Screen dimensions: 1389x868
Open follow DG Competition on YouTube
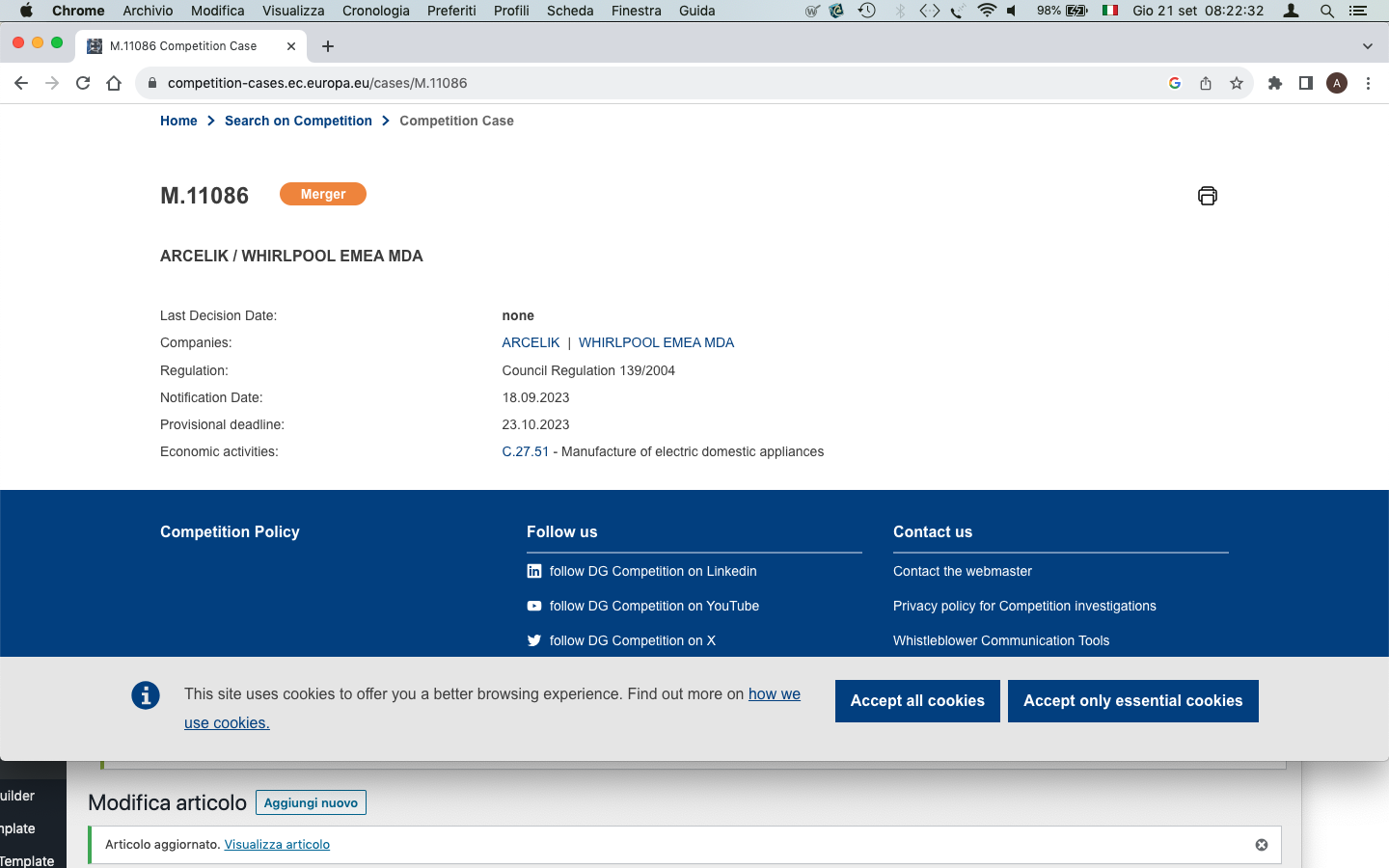(x=654, y=606)
